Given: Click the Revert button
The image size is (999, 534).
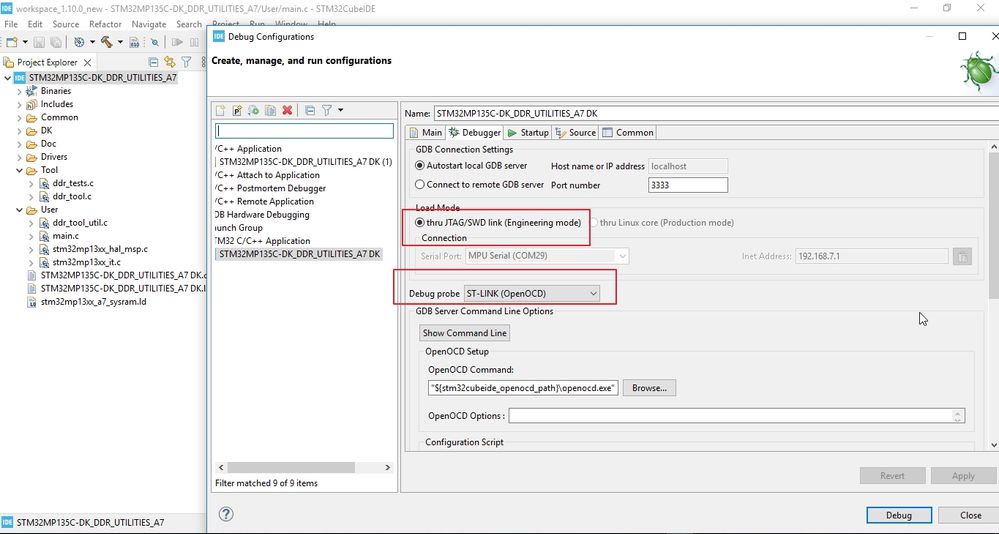Looking at the screenshot, I should tap(892, 475).
